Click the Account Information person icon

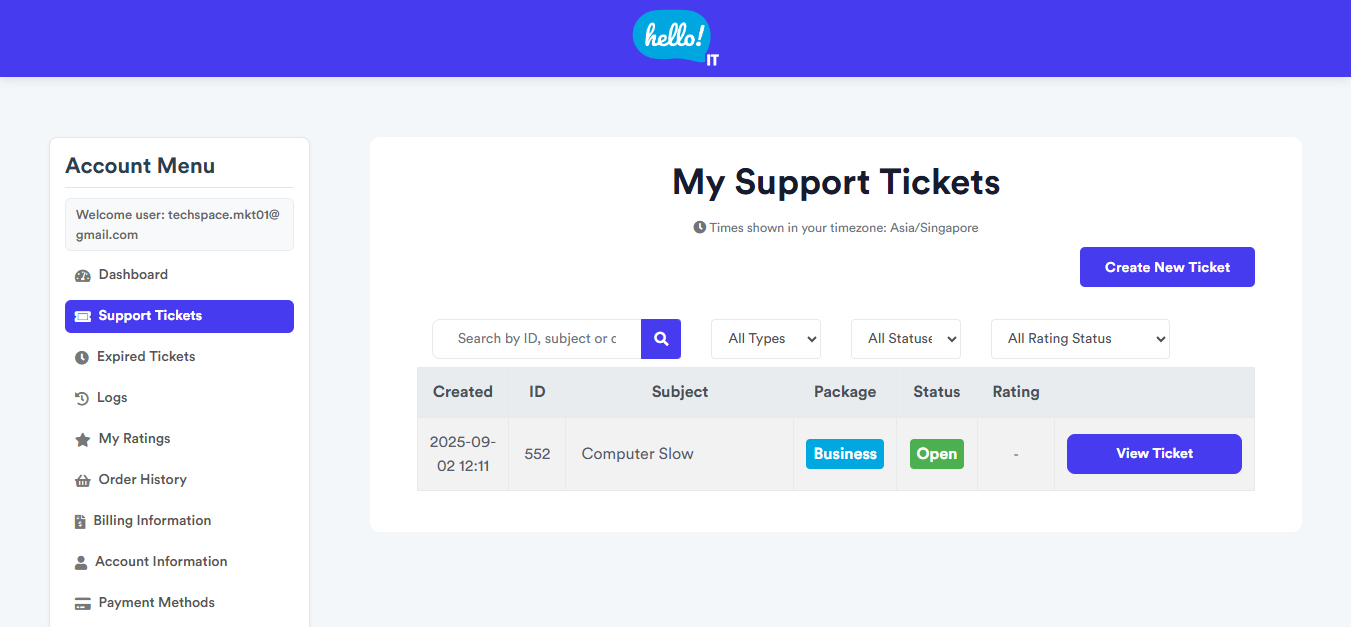81,562
